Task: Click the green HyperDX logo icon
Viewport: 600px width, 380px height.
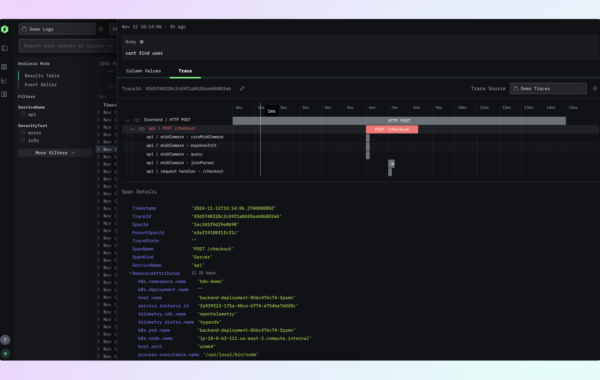Action: coord(5,29)
